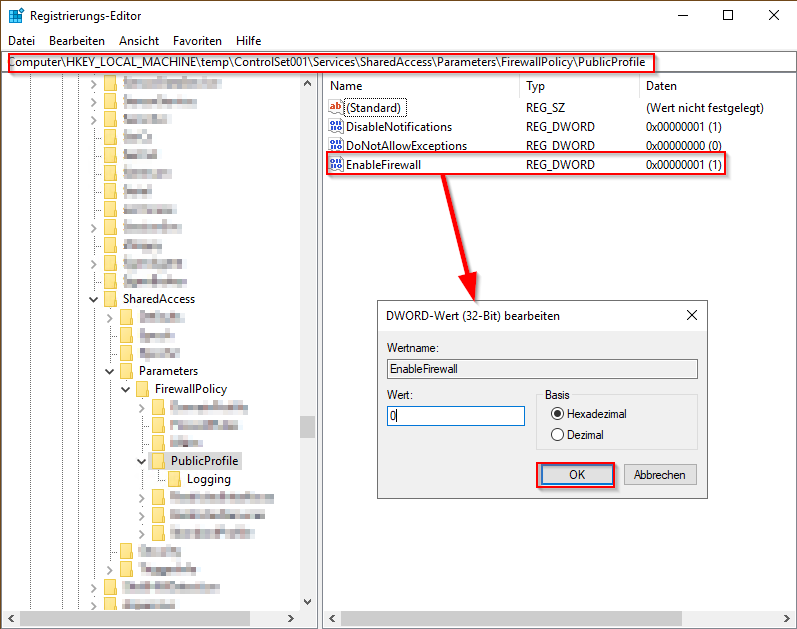Click the Wert input field
Viewport: 797px width, 629px height.
click(x=455, y=416)
